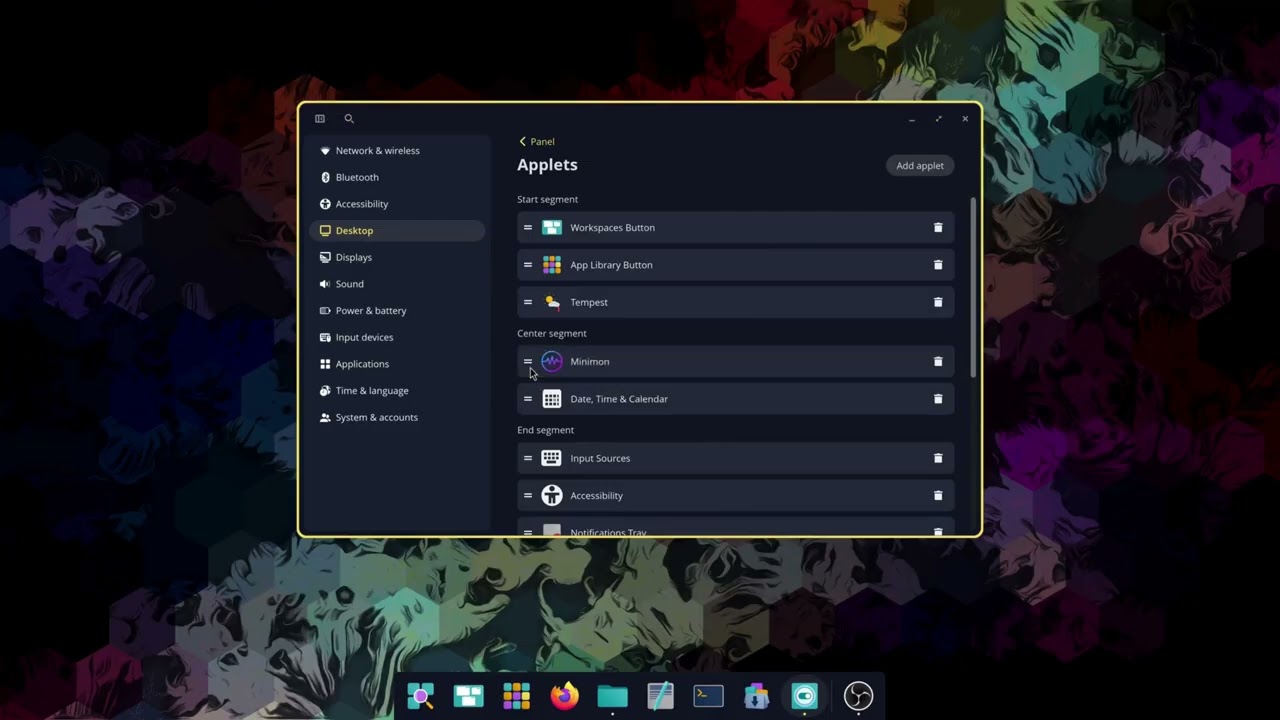Delete the Tempest applet
Image resolution: width=1280 pixels, height=720 pixels.
click(x=937, y=302)
